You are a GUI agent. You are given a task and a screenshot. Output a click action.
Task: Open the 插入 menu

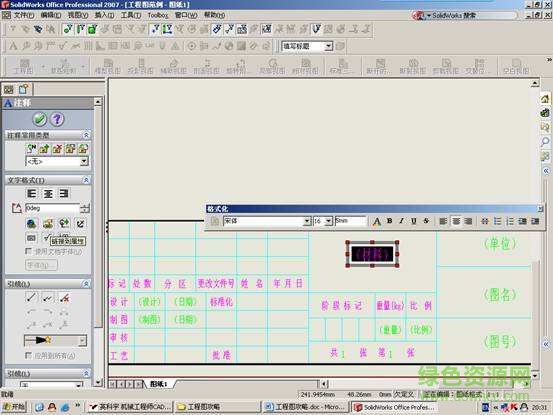coord(104,15)
